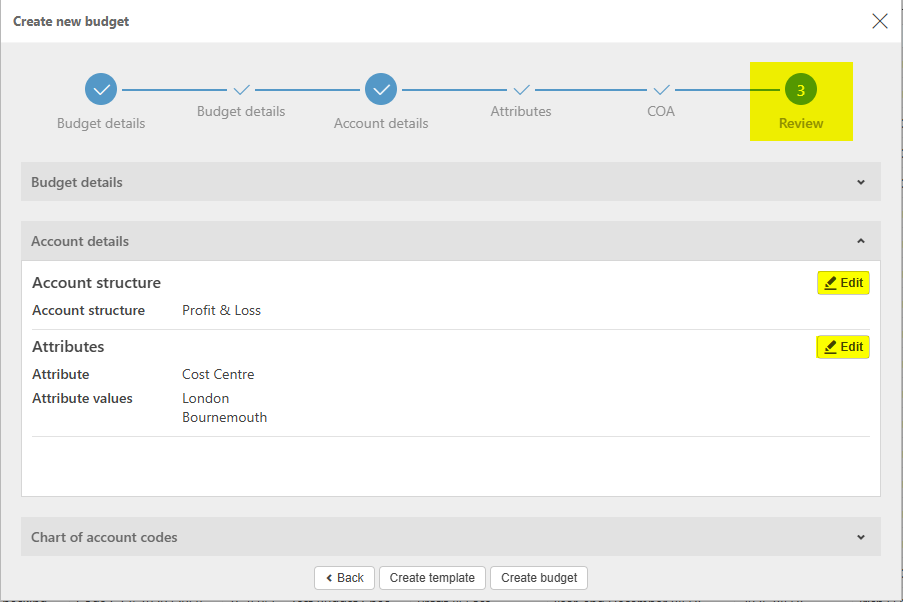The height and width of the screenshot is (602, 903).
Task: Select the Review step label
Action: coord(801,124)
